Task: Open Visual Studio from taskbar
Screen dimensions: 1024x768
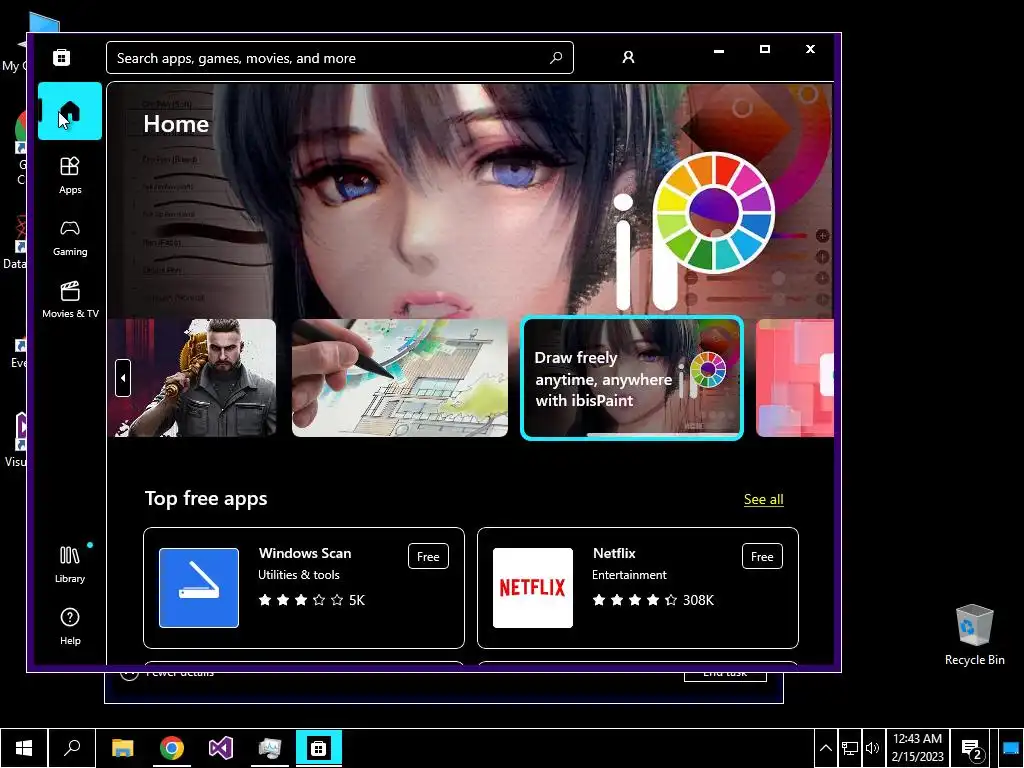Action: tap(221, 748)
